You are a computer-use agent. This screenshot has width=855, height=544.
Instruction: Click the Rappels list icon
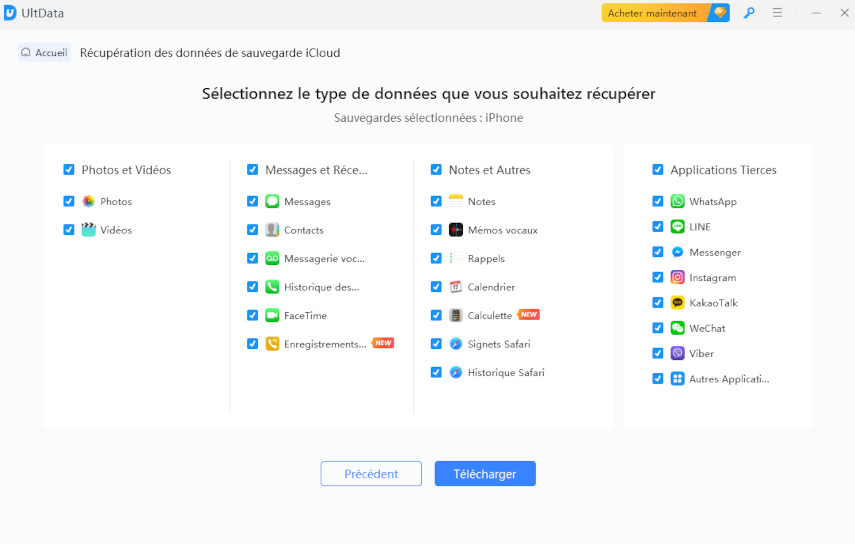456,258
